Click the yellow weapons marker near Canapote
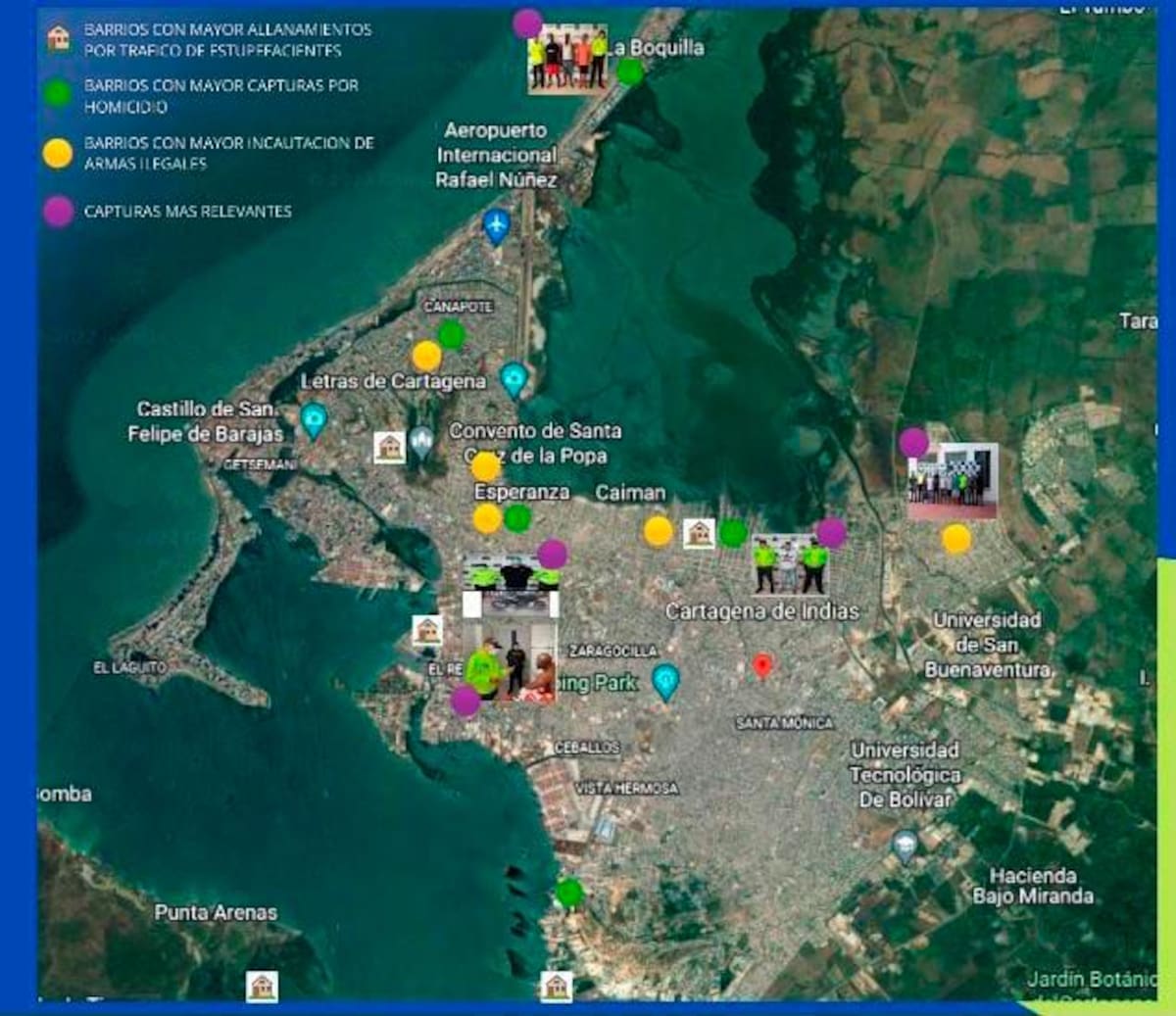 coord(426,356)
